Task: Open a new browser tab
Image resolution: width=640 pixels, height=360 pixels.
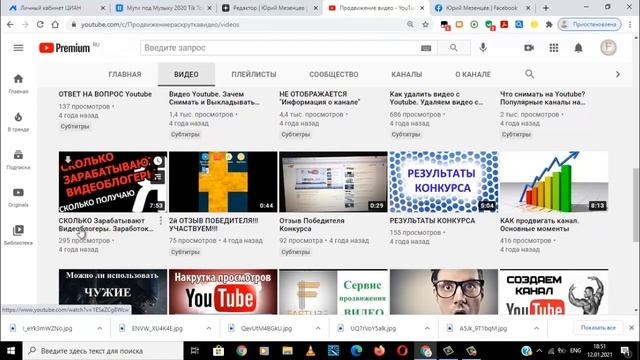Action: point(546,8)
